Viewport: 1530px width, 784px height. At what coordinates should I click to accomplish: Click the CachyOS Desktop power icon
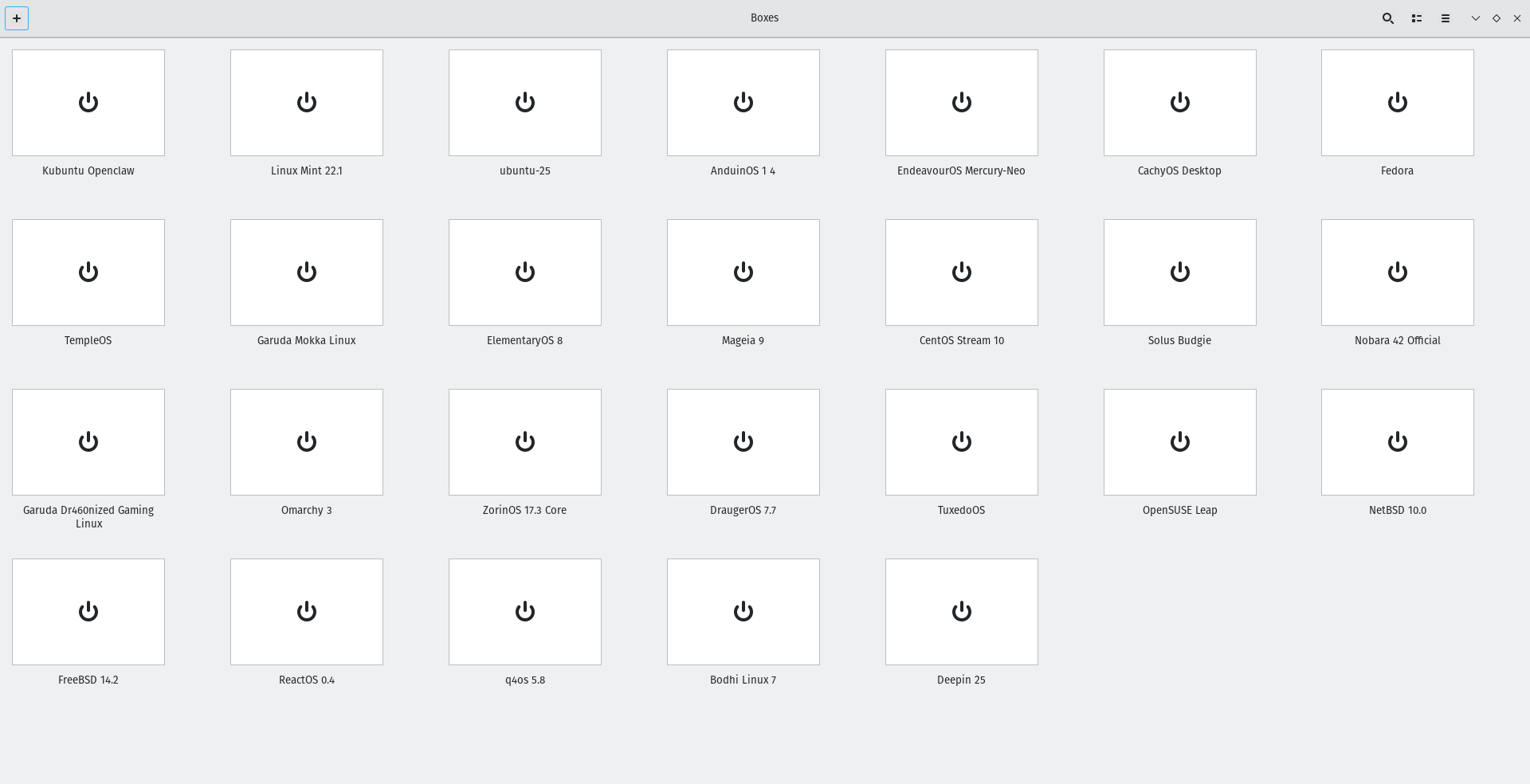(x=1180, y=102)
